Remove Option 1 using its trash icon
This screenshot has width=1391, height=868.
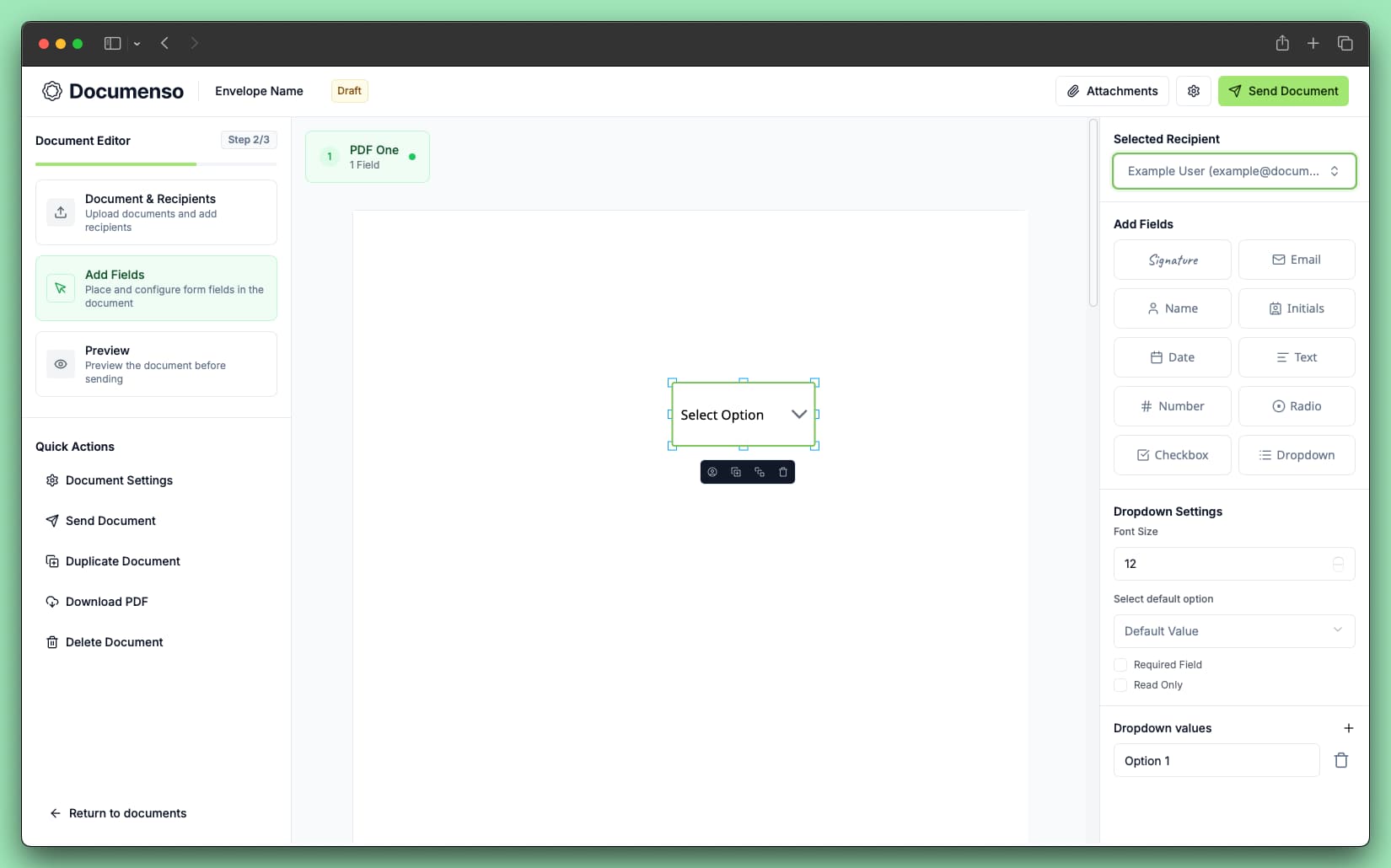point(1340,760)
